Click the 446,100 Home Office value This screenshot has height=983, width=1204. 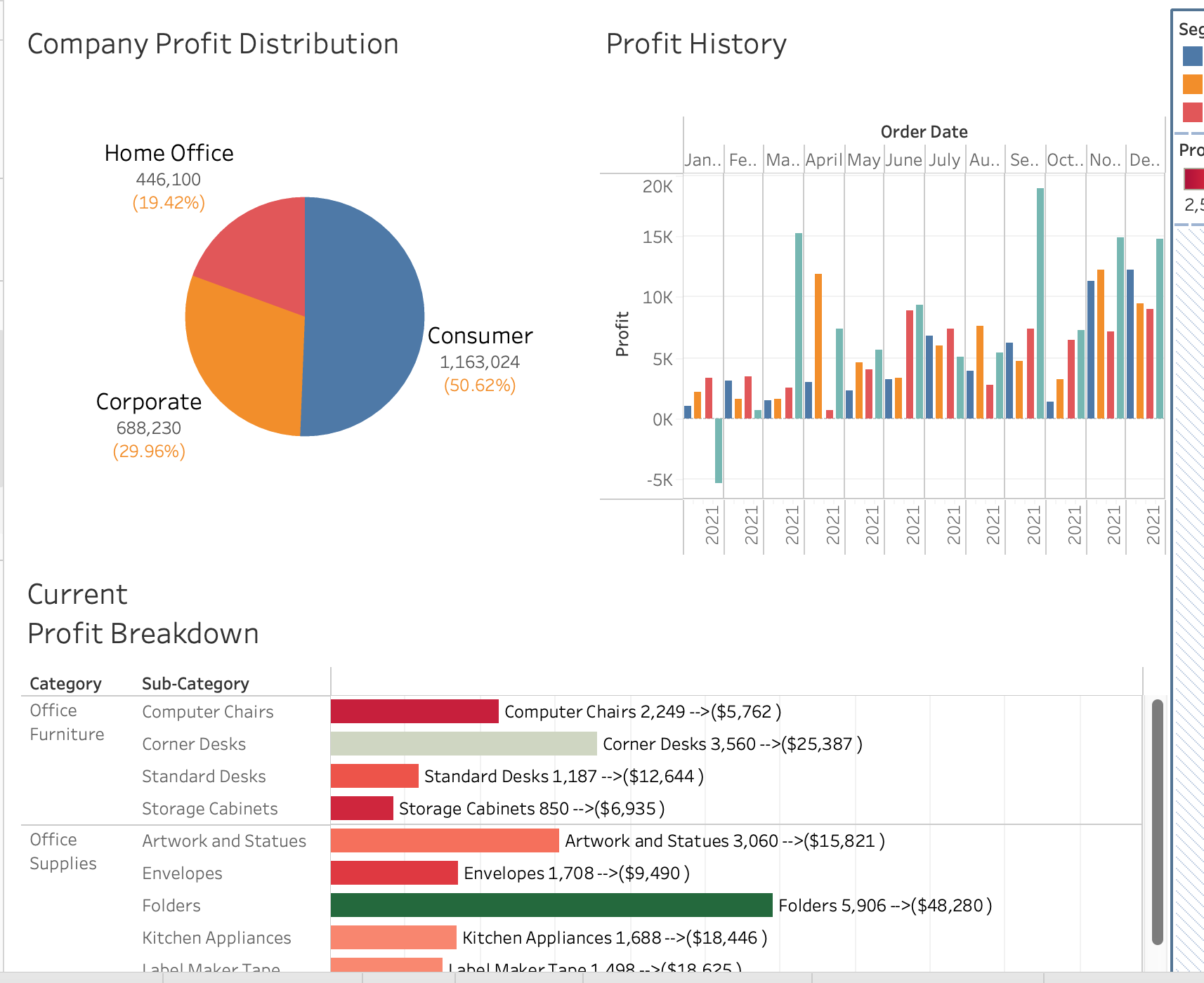click(169, 180)
